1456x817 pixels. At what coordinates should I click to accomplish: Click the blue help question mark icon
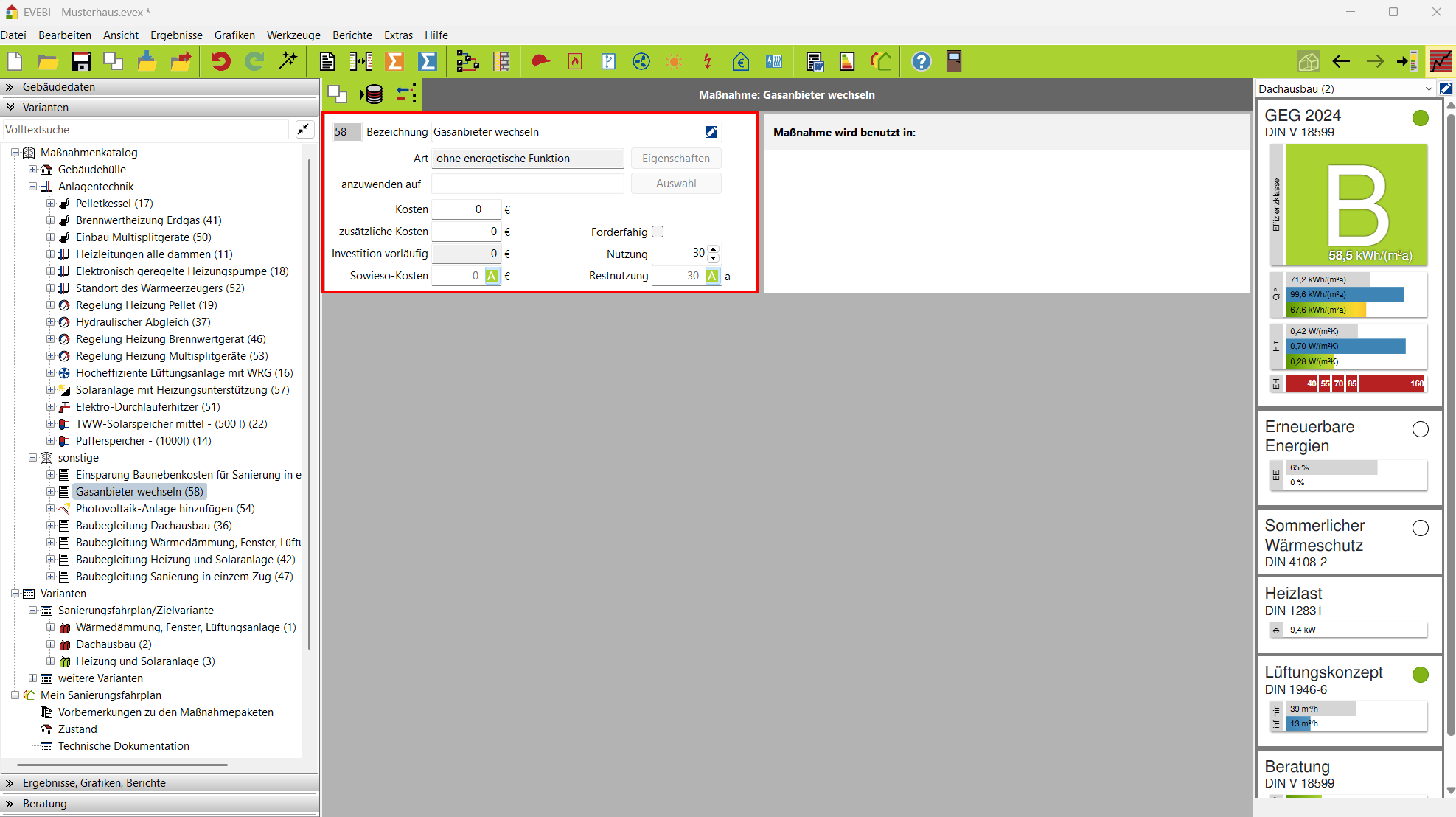(x=921, y=61)
